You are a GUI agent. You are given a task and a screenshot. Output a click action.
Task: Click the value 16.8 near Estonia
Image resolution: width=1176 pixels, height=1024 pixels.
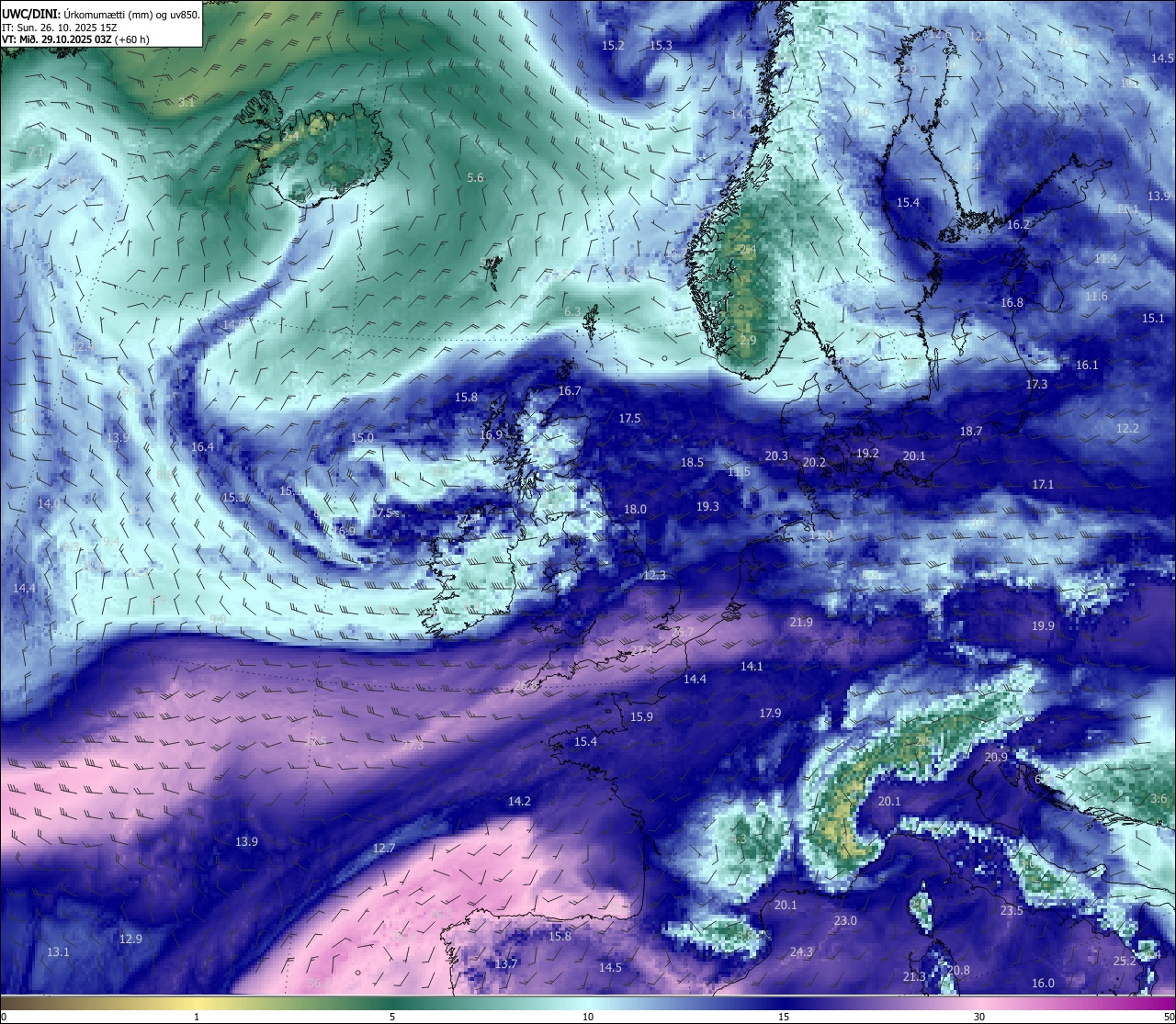(x=1012, y=303)
